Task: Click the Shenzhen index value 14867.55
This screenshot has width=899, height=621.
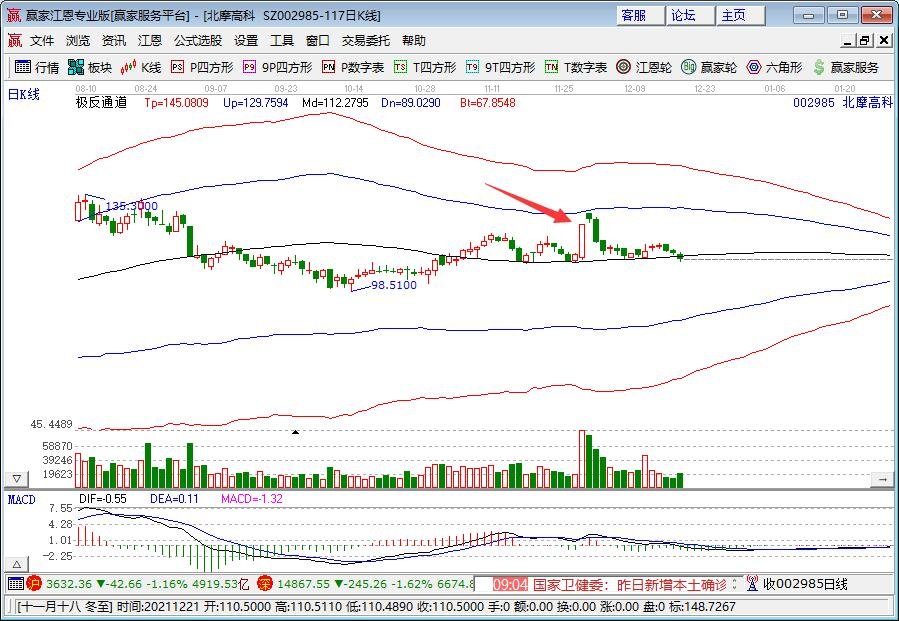Action: 303,584
